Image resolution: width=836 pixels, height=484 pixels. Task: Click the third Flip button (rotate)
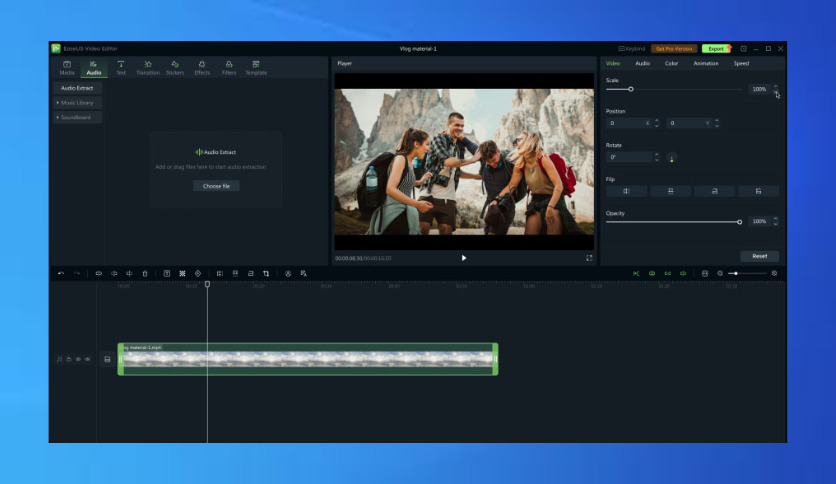(714, 191)
